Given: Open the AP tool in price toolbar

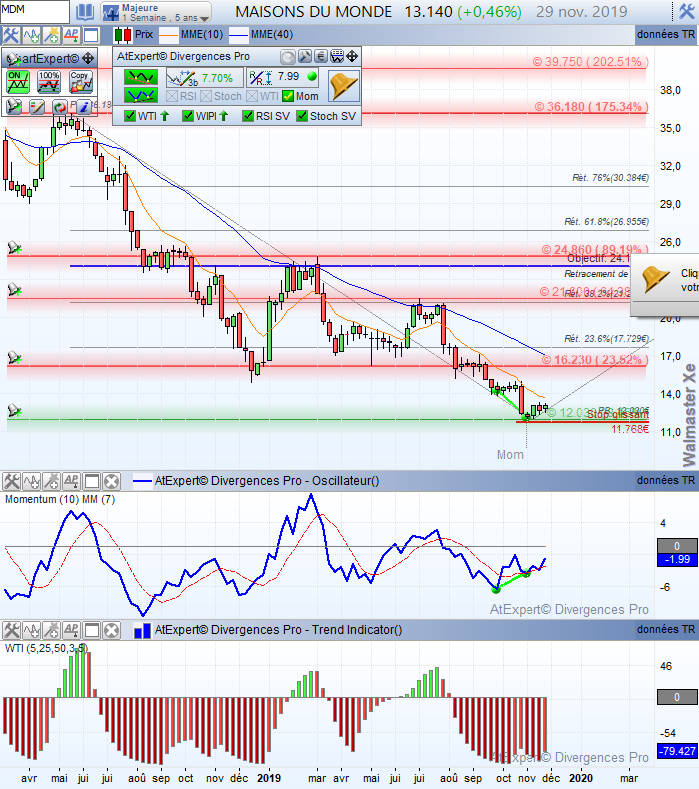Looking at the screenshot, I should (71, 35).
